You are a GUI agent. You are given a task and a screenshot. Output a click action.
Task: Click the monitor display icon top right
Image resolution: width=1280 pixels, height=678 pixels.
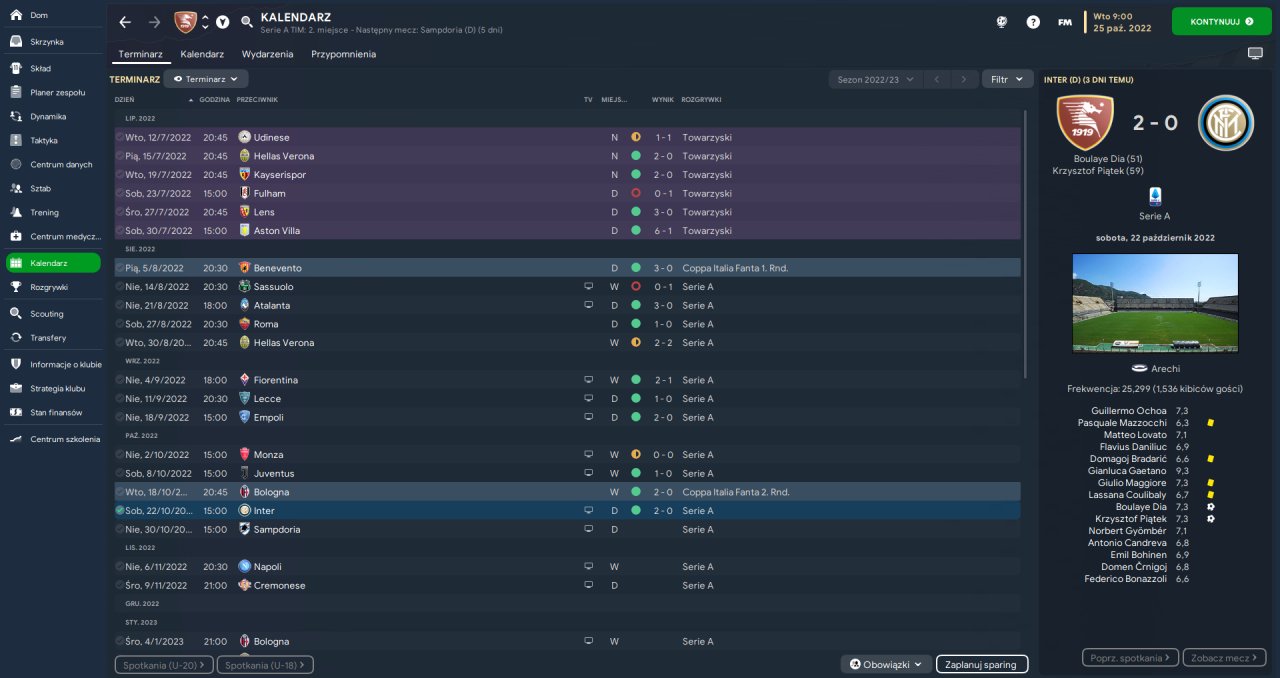click(x=1256, y=54)
